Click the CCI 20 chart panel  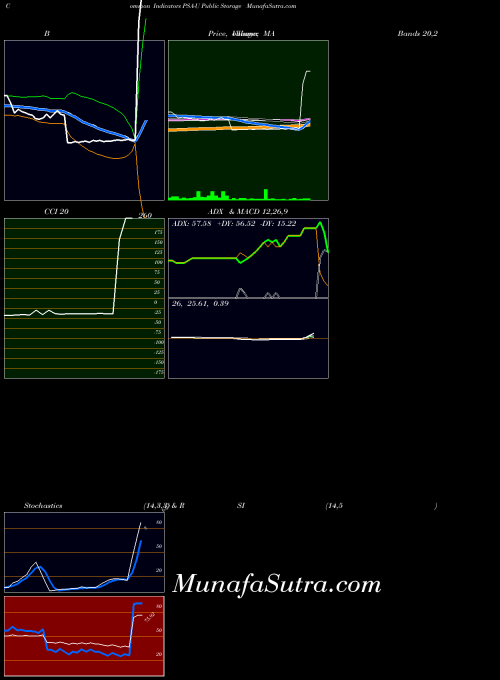coord(85,298)
